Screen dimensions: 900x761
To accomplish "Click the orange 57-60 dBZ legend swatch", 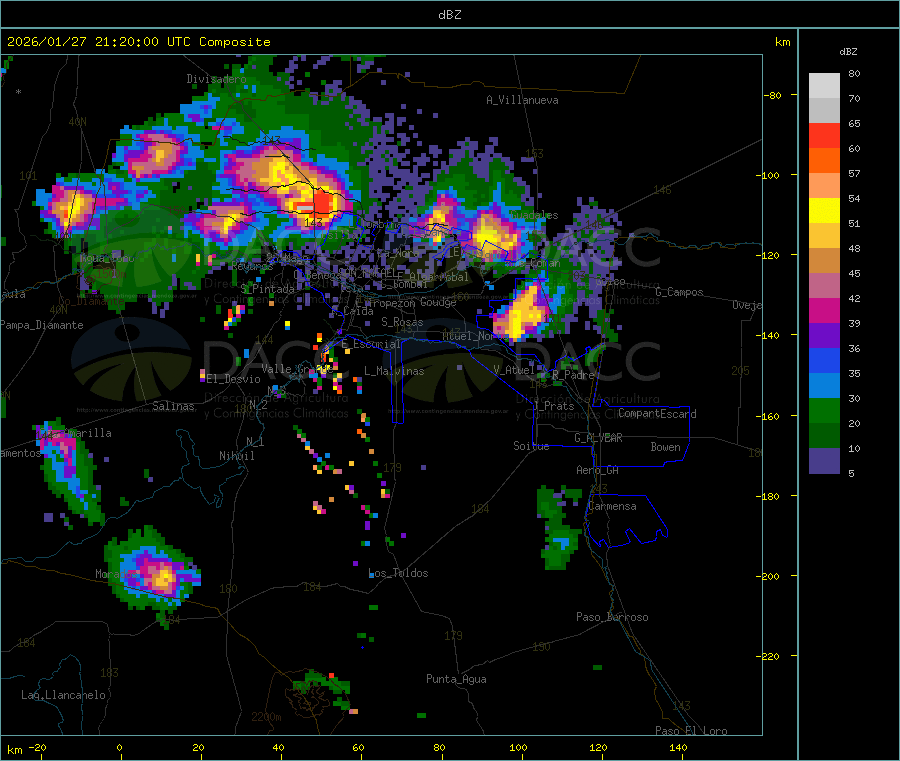I will [x=824, y=161].
